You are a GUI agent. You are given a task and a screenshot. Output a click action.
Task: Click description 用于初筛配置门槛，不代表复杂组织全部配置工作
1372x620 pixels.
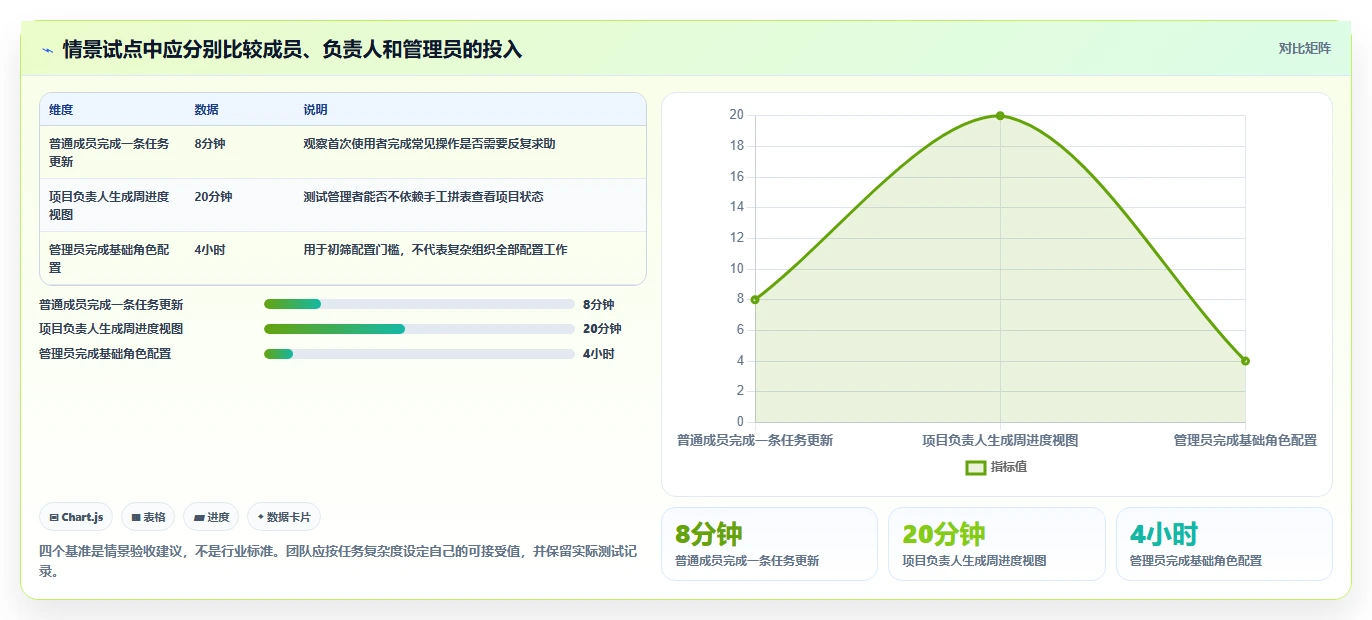pyautogui.click(x=436, y=250)
